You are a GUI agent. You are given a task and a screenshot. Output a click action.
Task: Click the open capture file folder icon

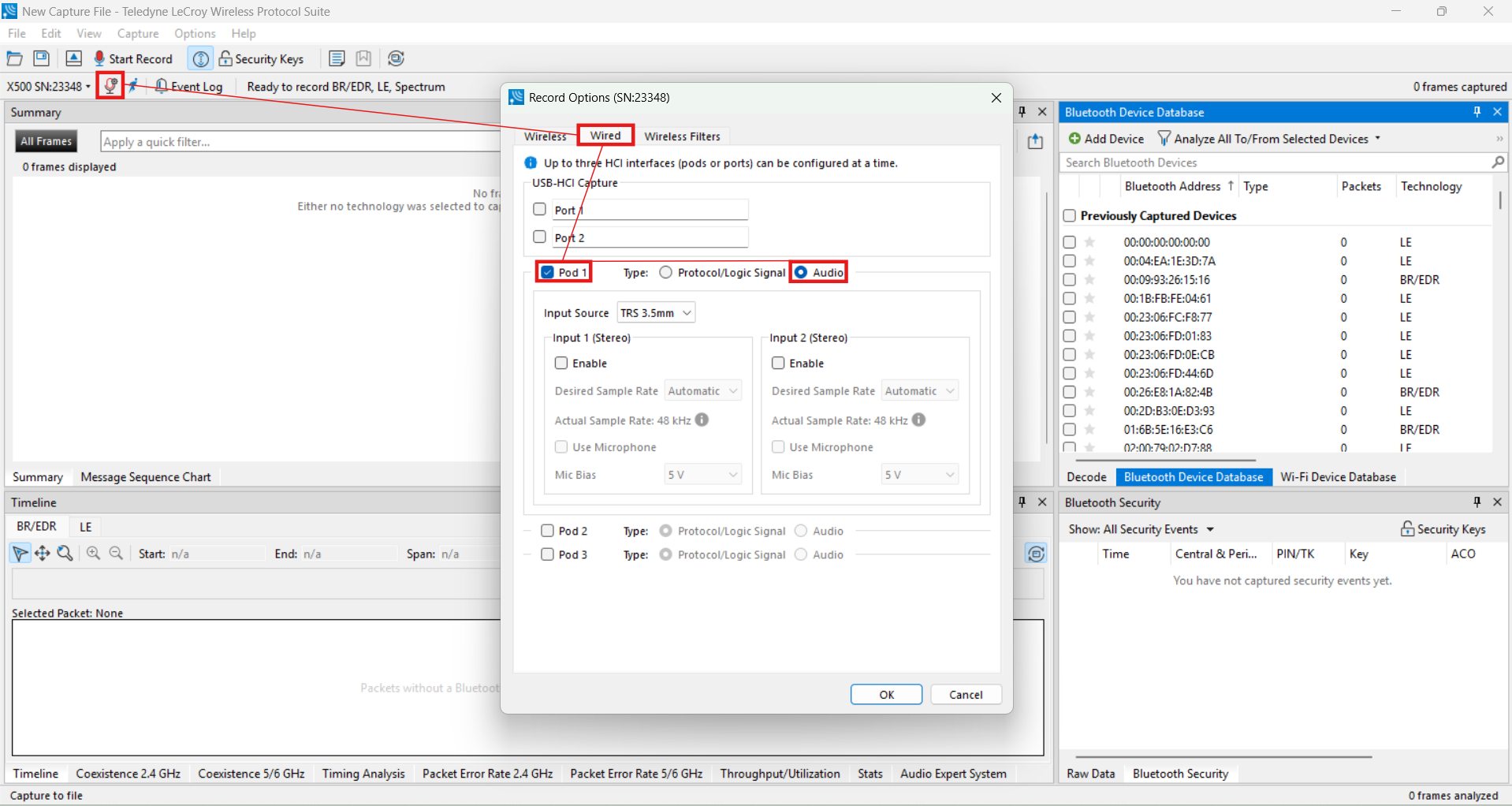point(14,58)
